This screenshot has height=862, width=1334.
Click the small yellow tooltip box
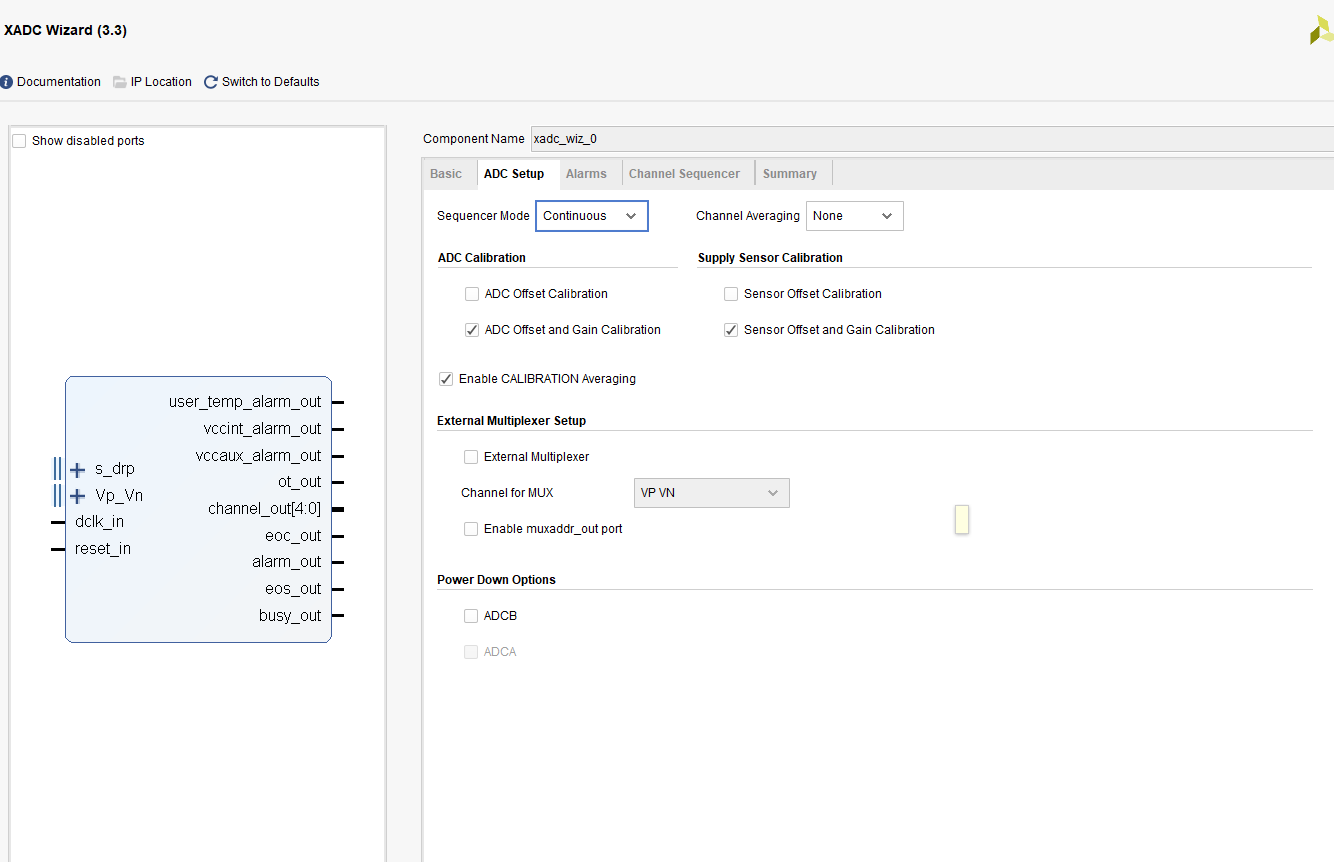[x=962, y=519]
